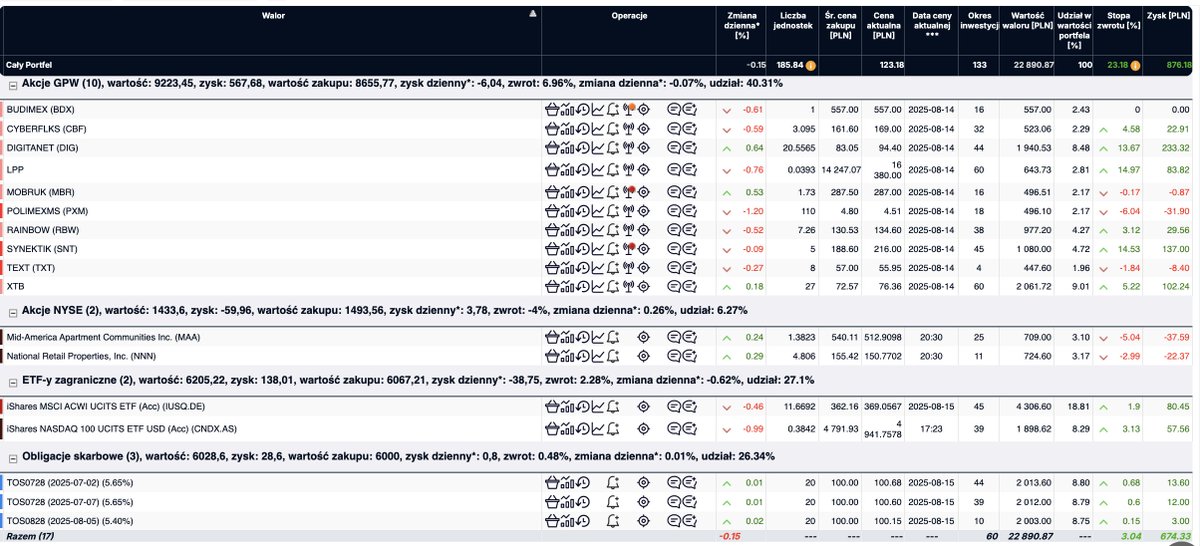Open the history clock icon for iShares MSCI ACWI
The height and width of the screenshot is (546, 1200).
pyautogui.click(x=582, y=407)
